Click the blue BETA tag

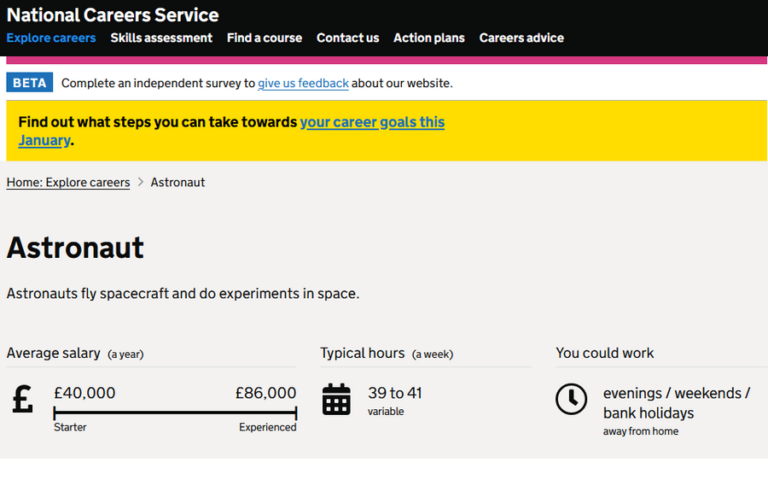[x=29, y=83]
